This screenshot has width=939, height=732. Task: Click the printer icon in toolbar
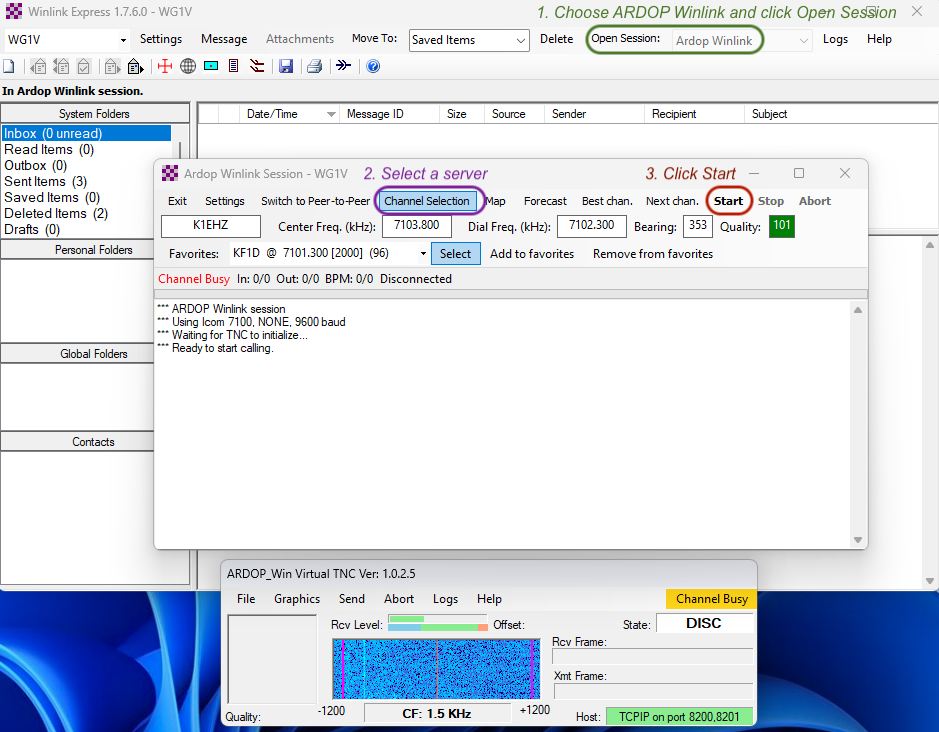click(314, 67)
